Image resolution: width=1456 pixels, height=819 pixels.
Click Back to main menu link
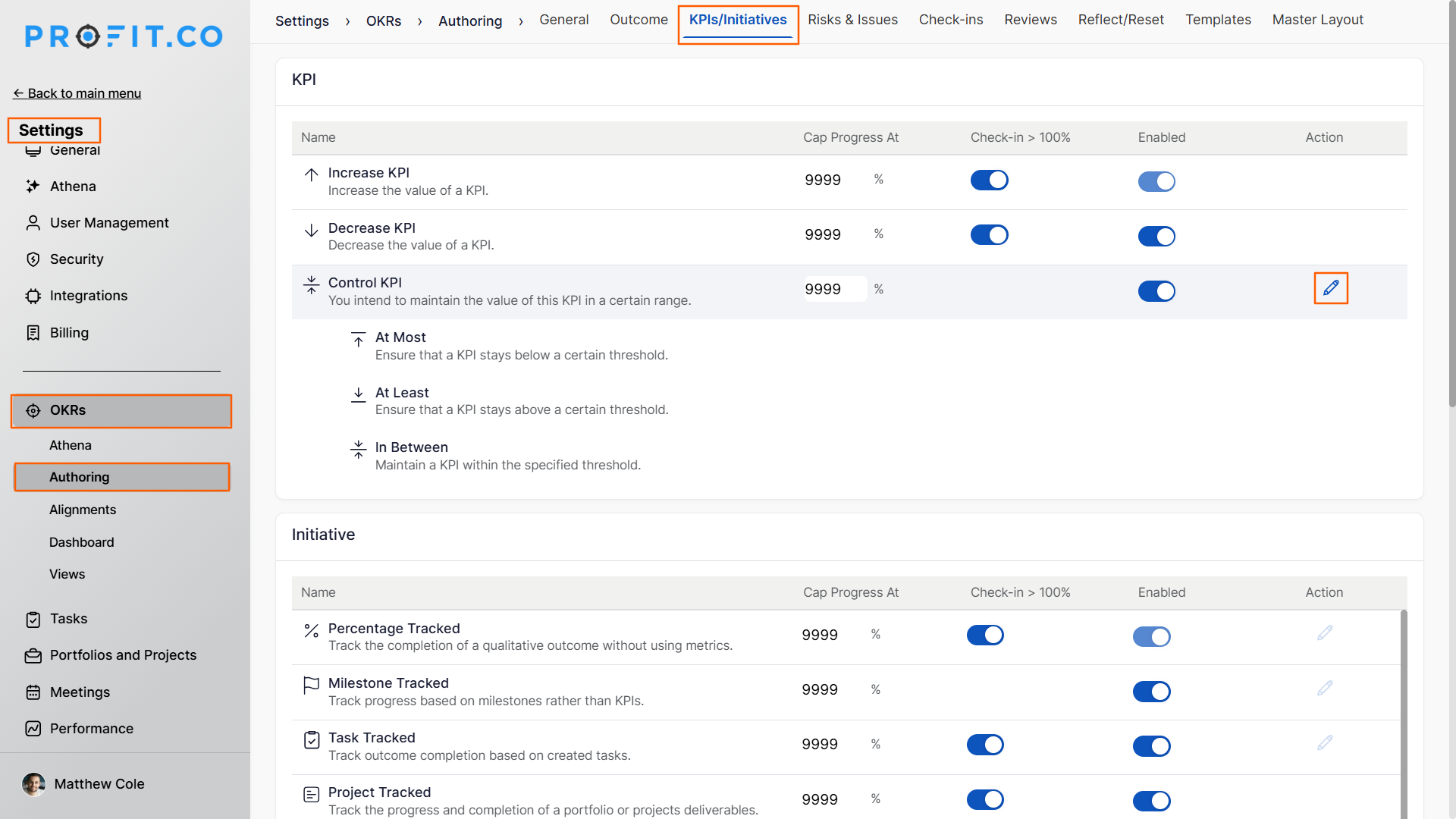[x=77, y=93]
